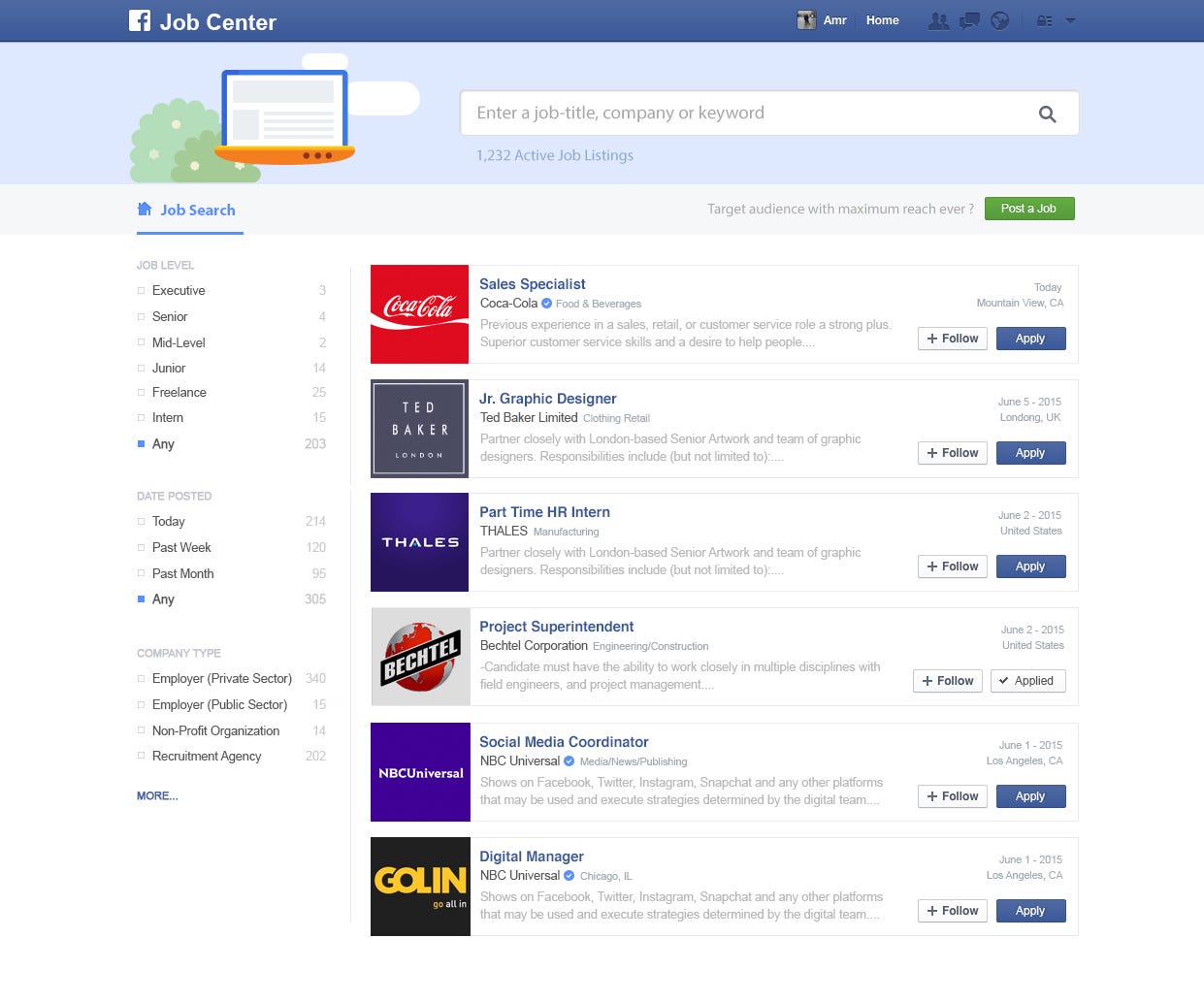This screenshot has width=1204, height=1003.
Task: Open the Part Time HR Intern job
Action: [x=545, y=512]
